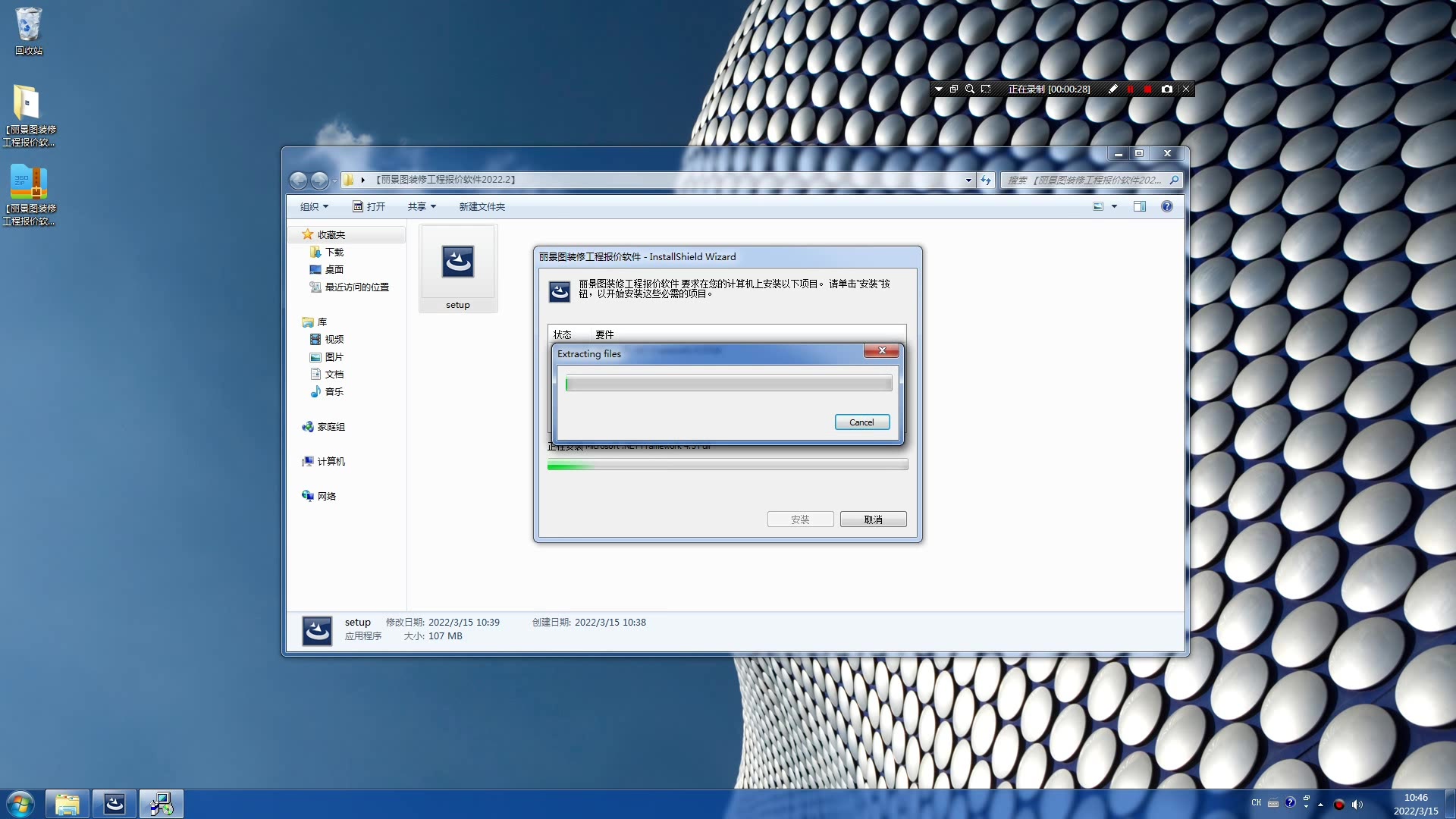Image resolution: width=1456 pixels, height=819 pixels.
Task: Select 网络 in the navigation pane
Action: pyautogui.click(x=327, y=496)
